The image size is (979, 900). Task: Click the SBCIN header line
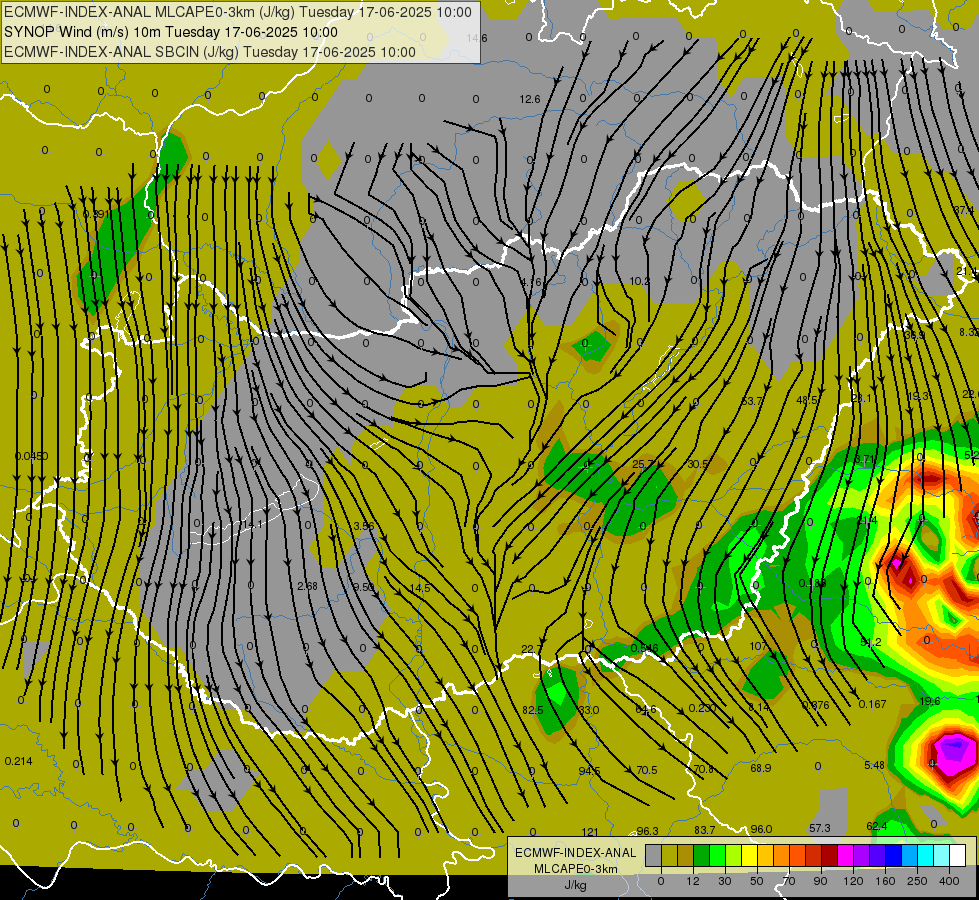(x=210, y=52)
